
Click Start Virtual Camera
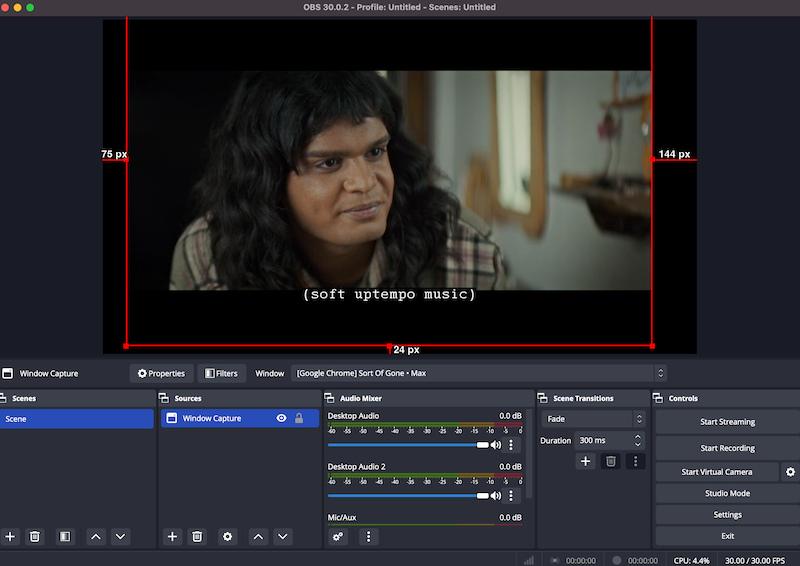pyautogui.click(x=717, y=472)
